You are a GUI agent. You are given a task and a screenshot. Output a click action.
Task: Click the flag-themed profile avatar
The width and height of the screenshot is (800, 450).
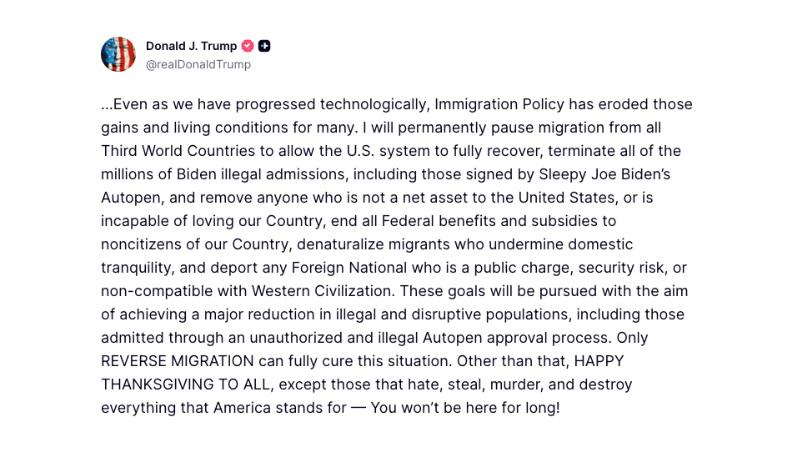[x=118, y=54]
